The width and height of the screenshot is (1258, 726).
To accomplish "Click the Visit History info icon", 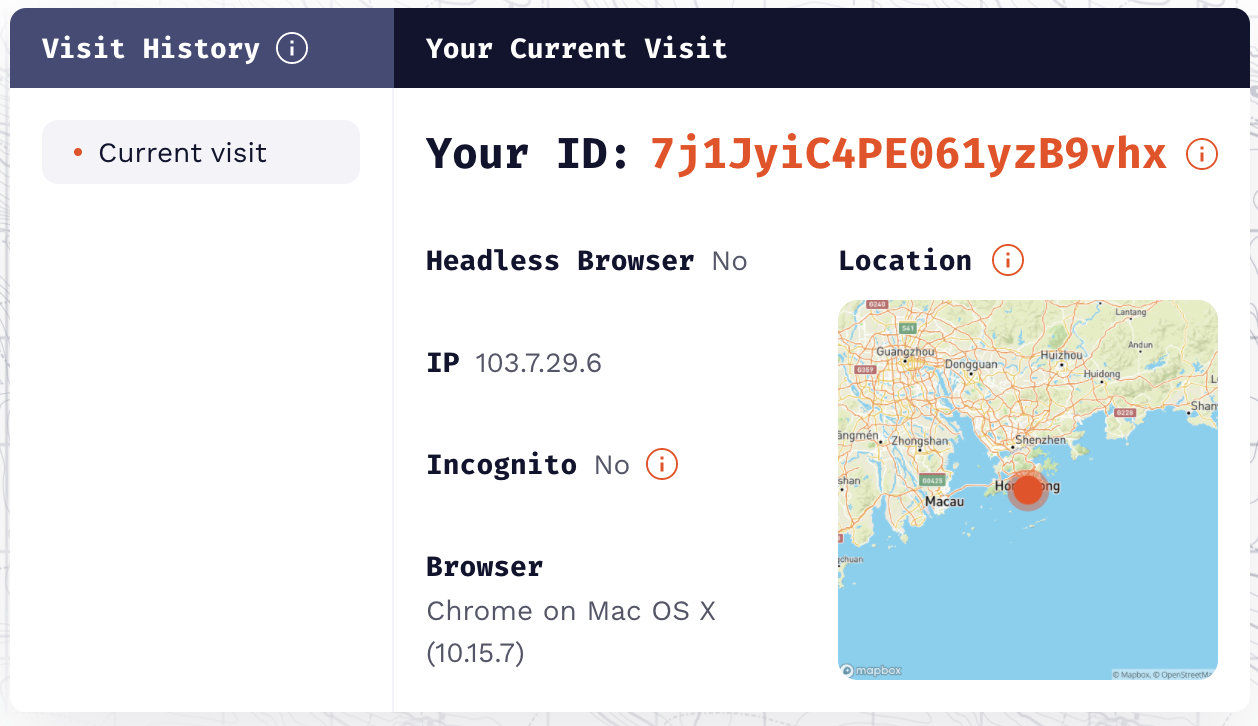I will [x=292, y=48].
